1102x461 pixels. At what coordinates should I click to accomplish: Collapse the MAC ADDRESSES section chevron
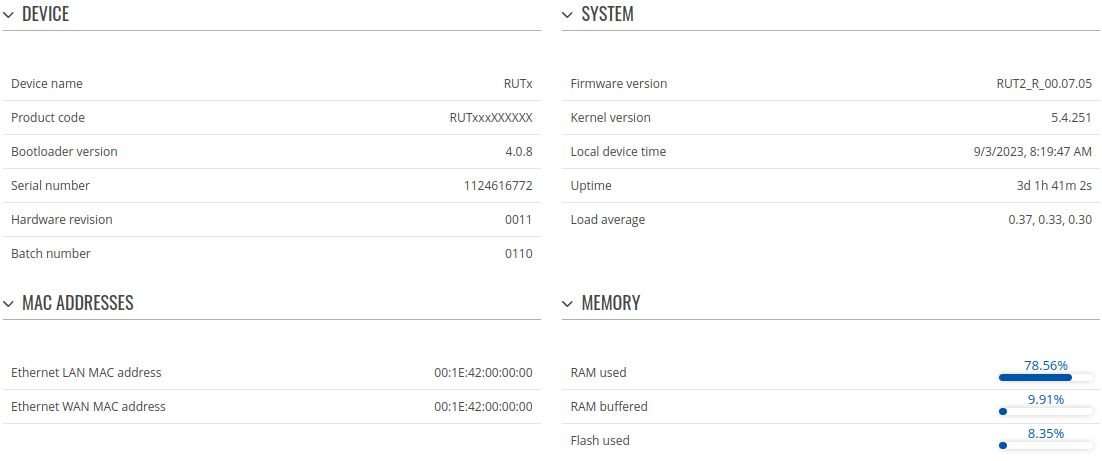(8, 303)
